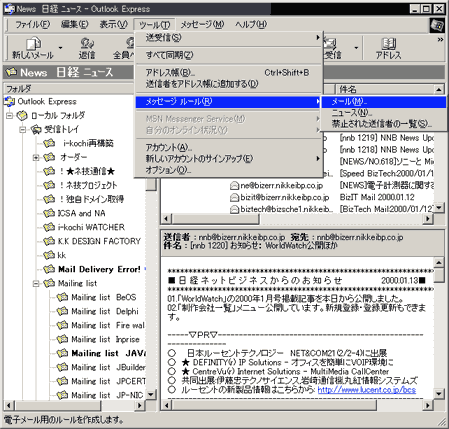Select ローカル フォルダ icon
The width and height of the screenshot is (449, 429).
click(x=22, y=116)
